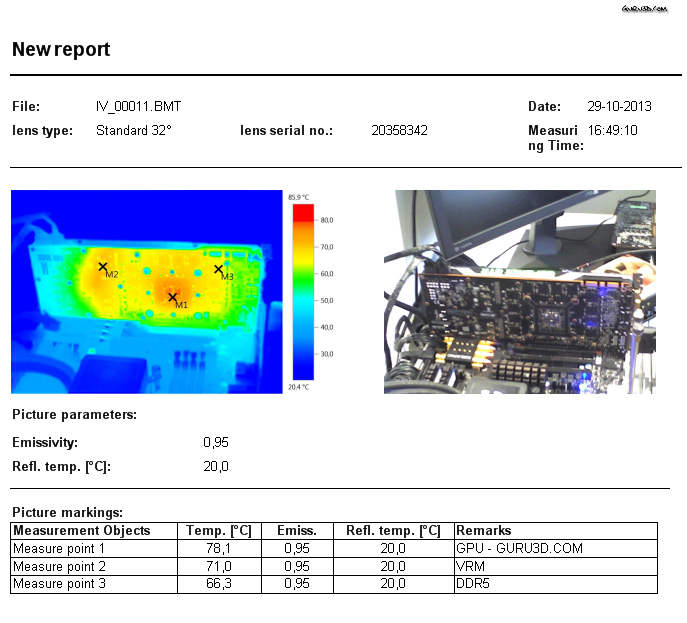Click the 20.4 °C minimum scale label
687x623 pixels.
(298, 386)
